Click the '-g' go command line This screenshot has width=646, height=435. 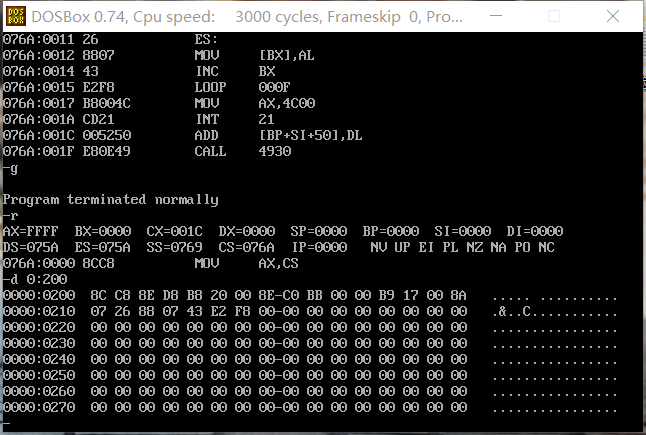pos(10,168)
